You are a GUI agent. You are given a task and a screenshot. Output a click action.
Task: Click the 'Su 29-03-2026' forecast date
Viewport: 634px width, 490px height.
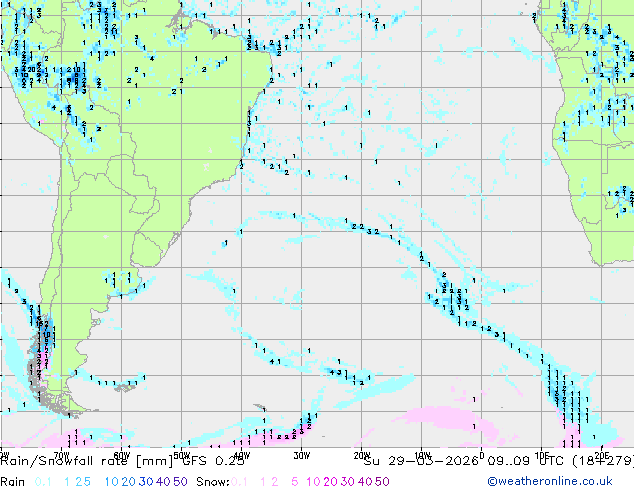pyautogui.click(x=421, y=461)
